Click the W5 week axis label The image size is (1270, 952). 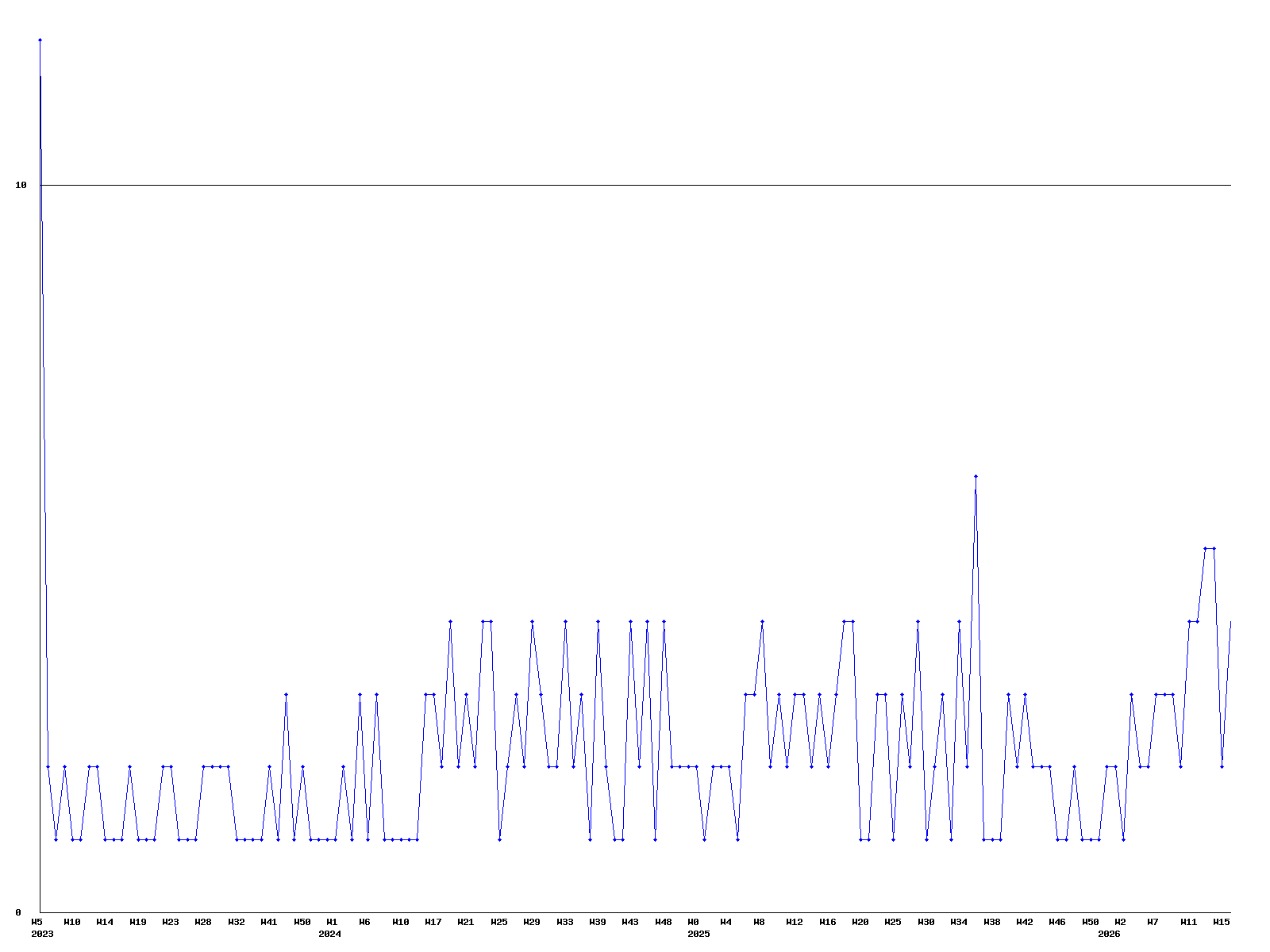coord(37,922)
